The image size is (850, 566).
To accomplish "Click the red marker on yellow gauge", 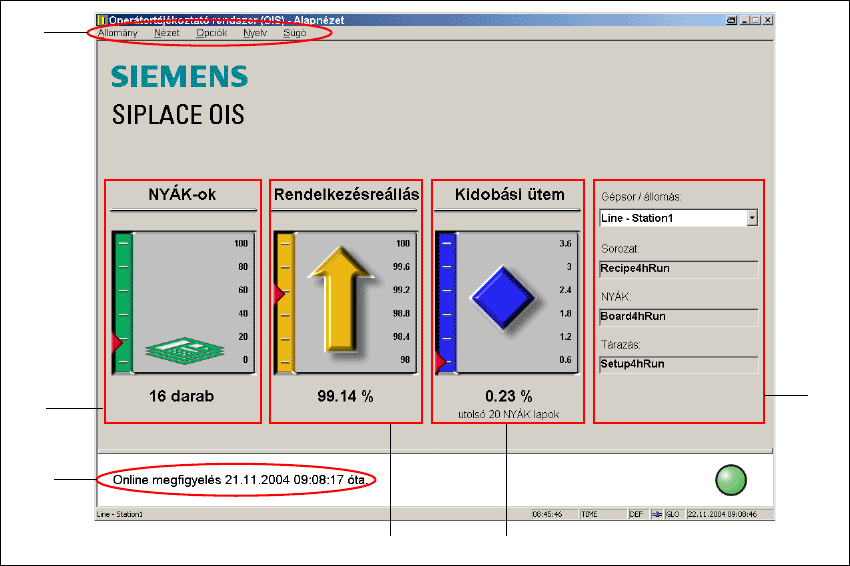I will (x=279, y=294).
